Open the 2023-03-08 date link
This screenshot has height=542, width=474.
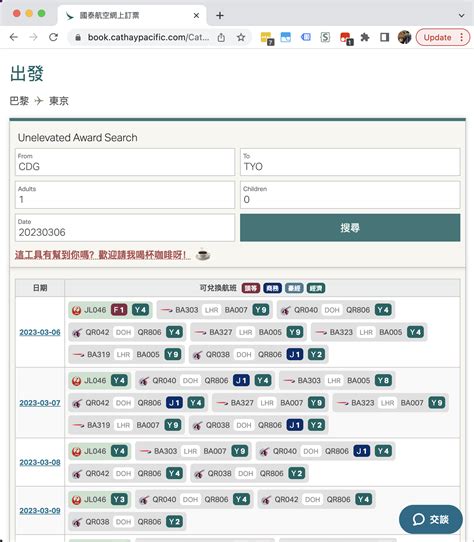point(40,462)
